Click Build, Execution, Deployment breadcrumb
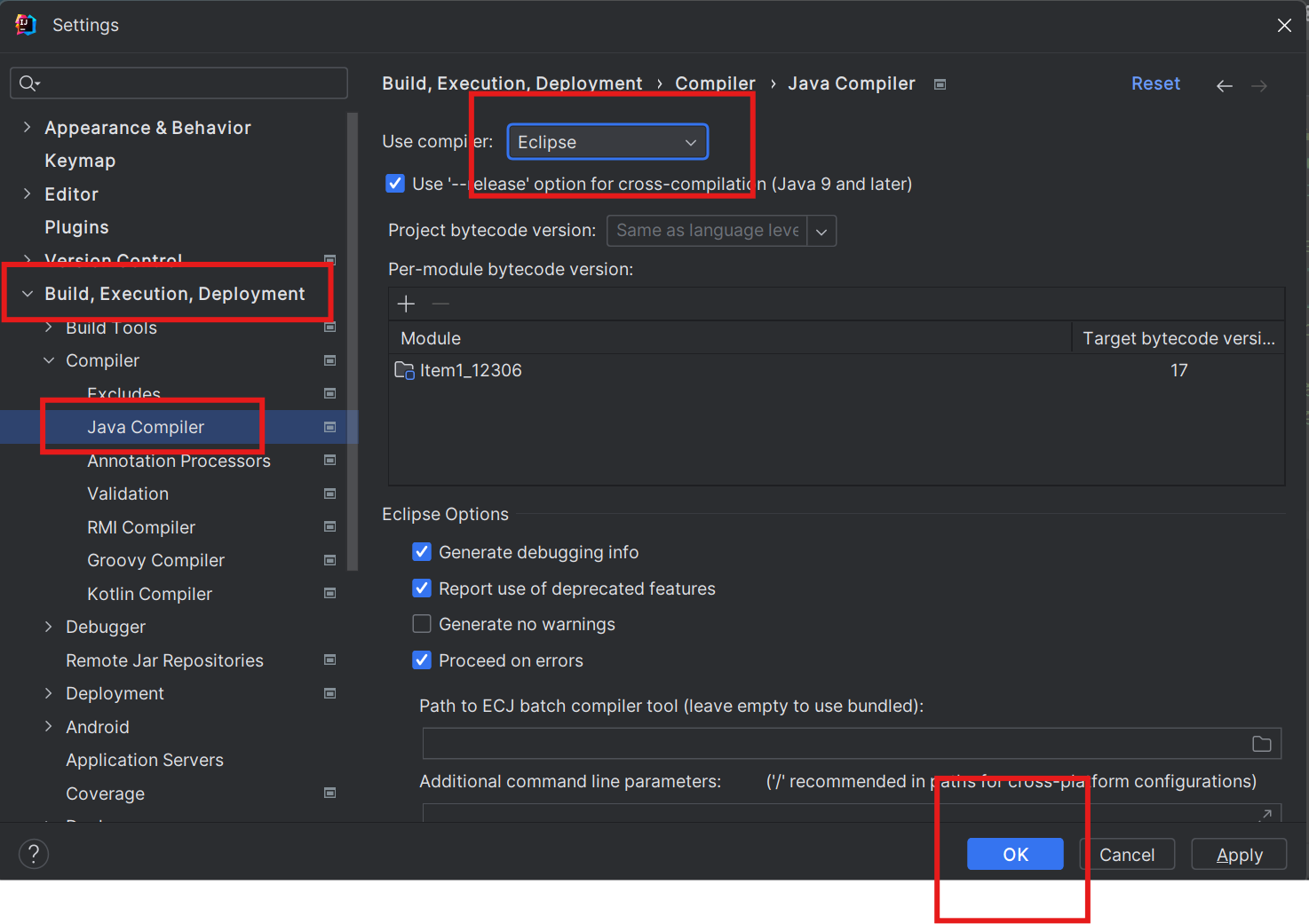 pyautogui.click(x=512, y=83)
